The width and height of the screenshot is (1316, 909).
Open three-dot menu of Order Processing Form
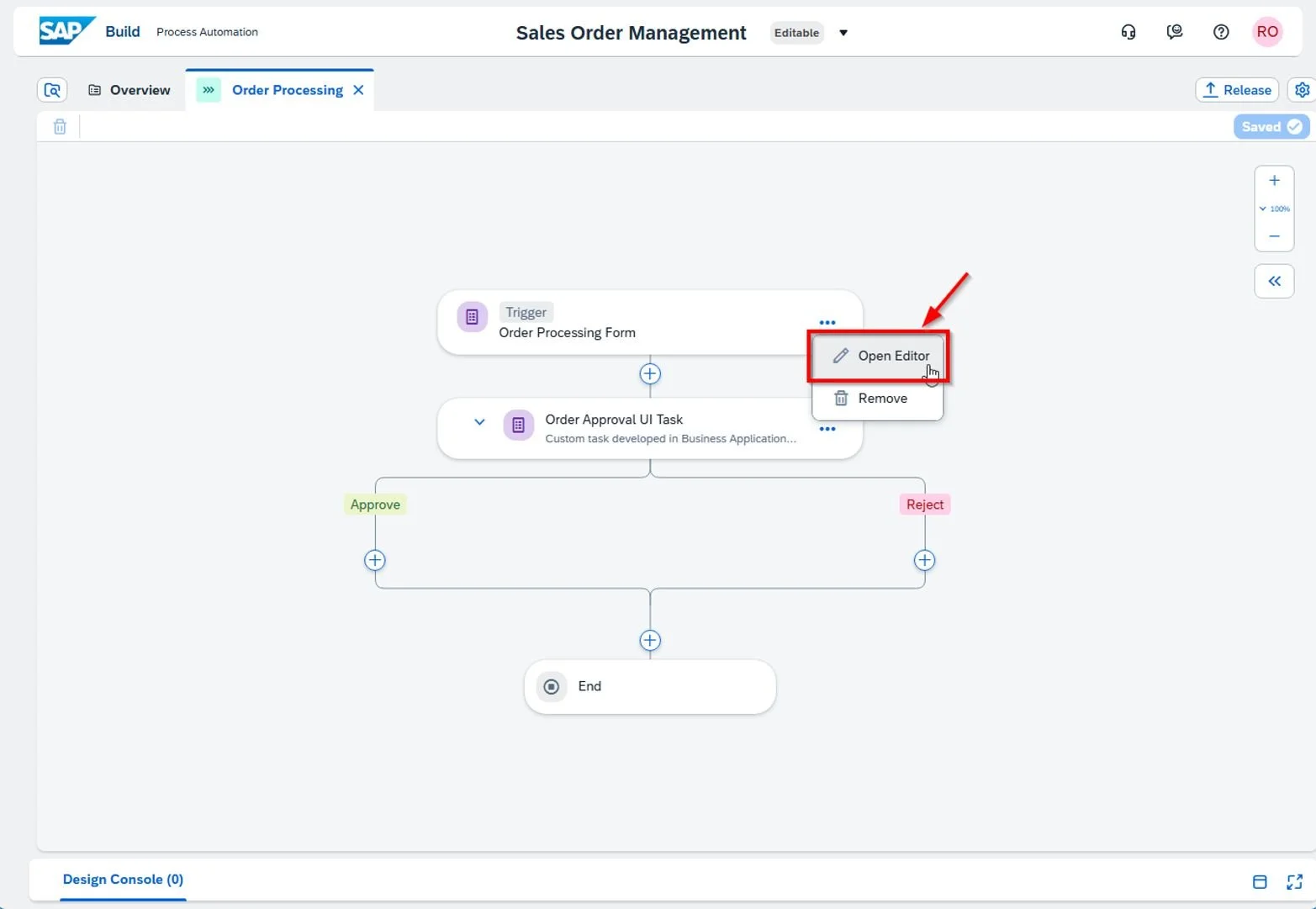click(x=827, y=322)
